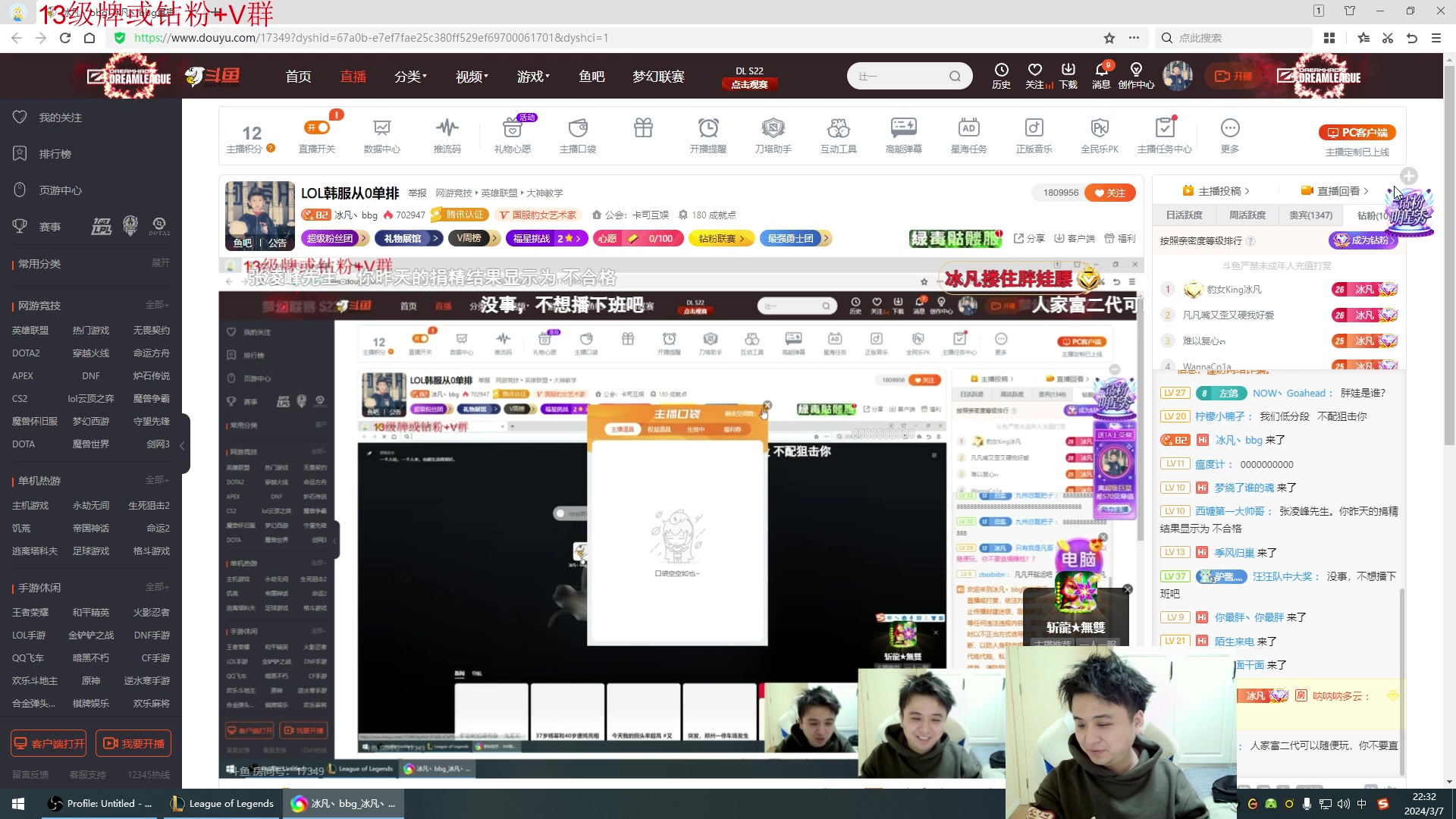Screen dimensions: 1456x819
Task: Click 关注 follow button next to 1809956
Action: pyautogui.click(x=1109, y=193)
